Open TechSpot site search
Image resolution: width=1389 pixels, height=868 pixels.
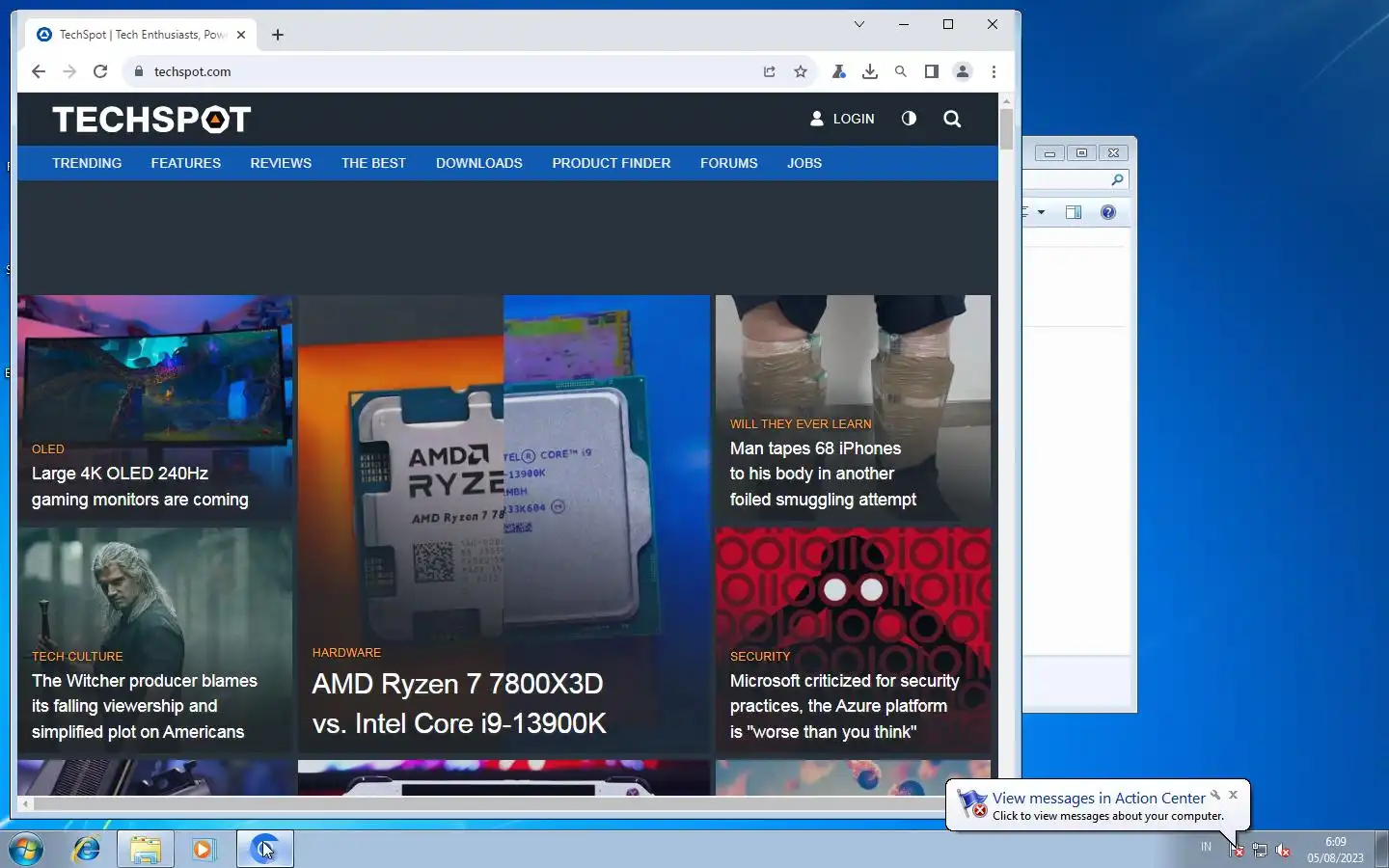[952, 119]
